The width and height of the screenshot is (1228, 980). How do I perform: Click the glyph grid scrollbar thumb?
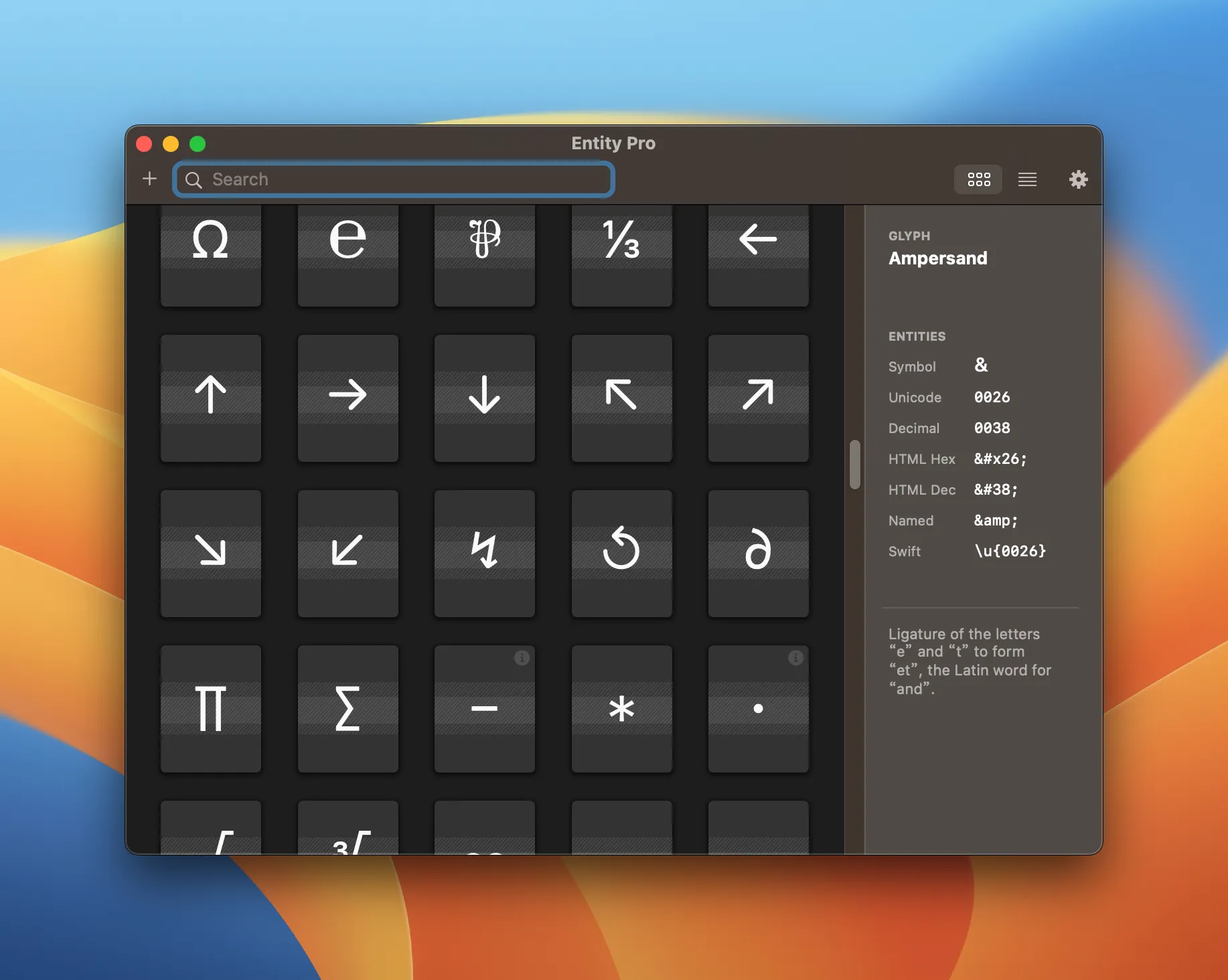pos(855,465)
